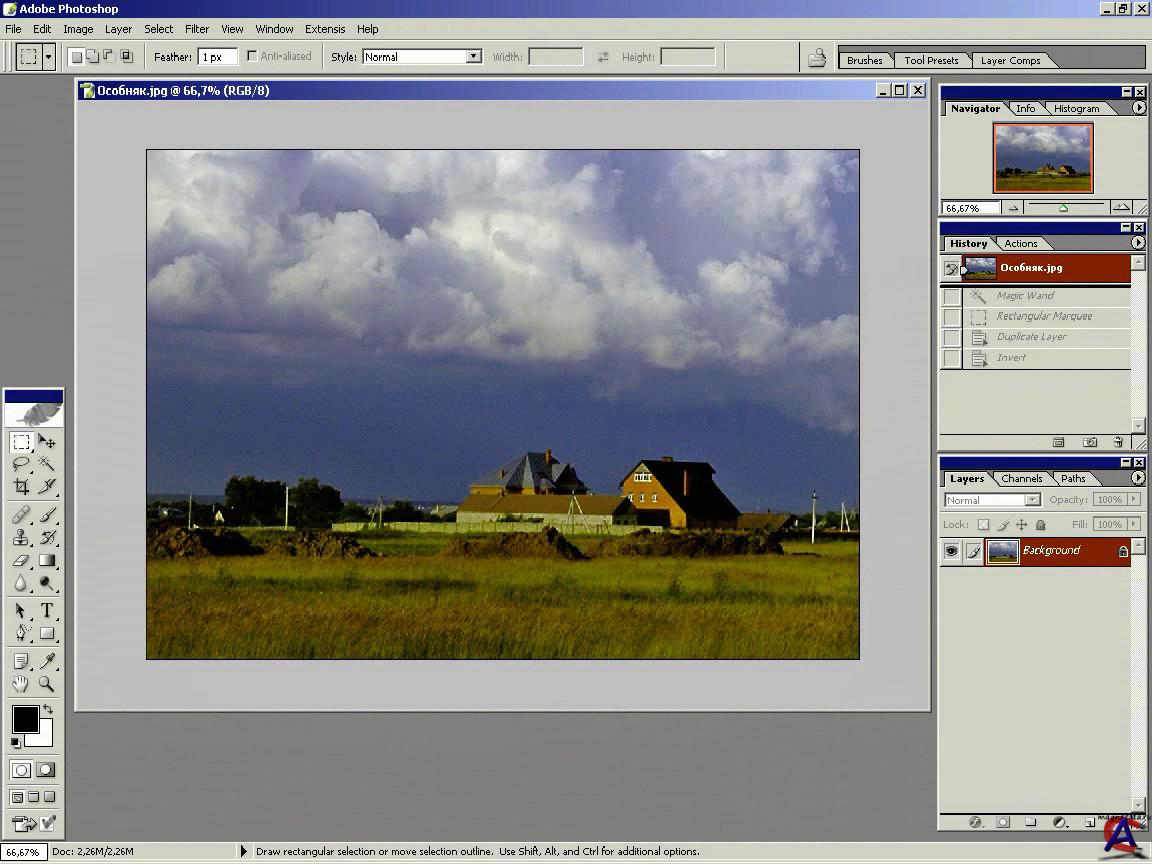The width and height of the screenshot is (1152, 864).
Task: Open the layer blending mode dropdown
Action: [992, 500]
